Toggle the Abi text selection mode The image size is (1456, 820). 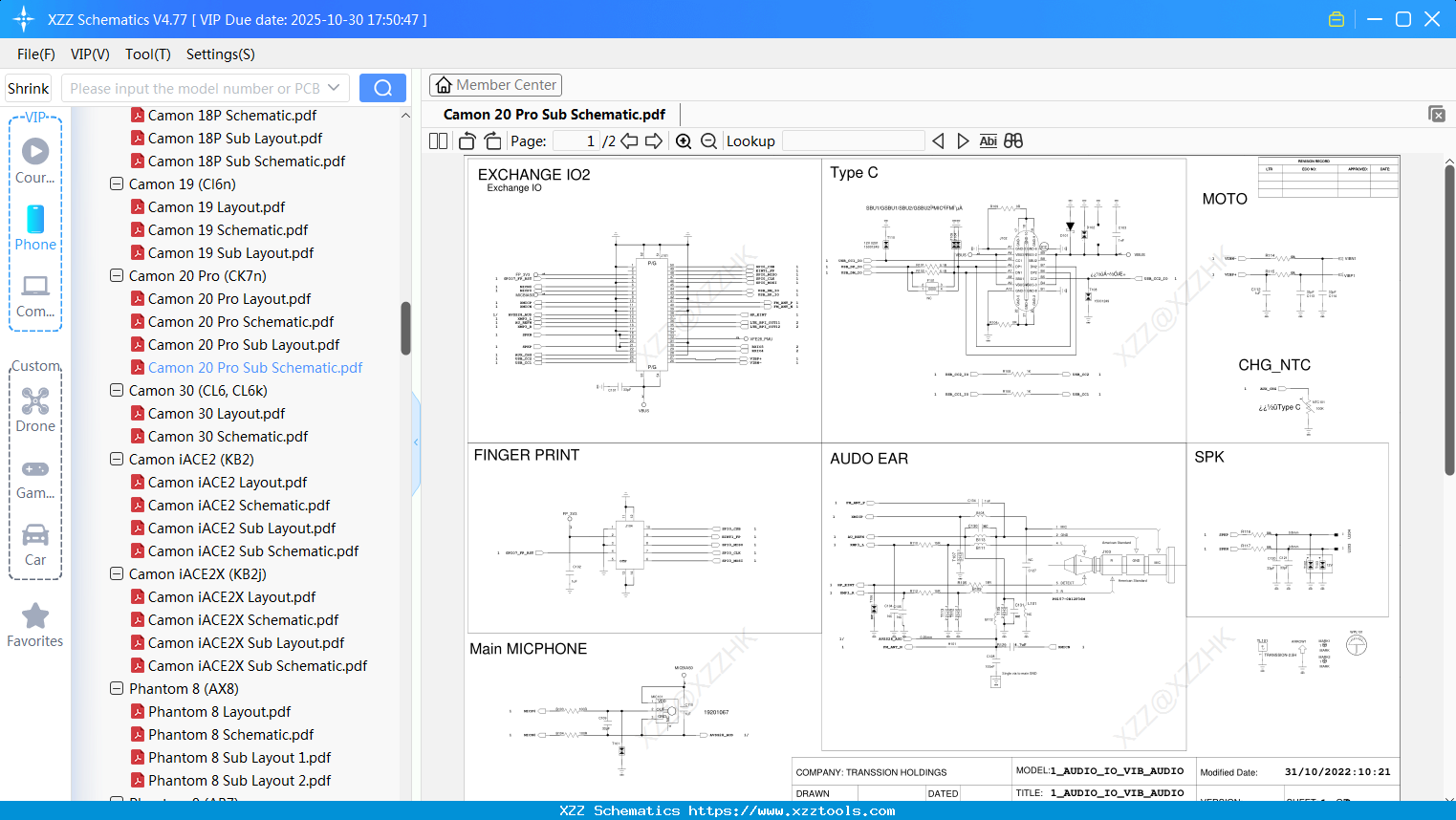[988, 140]
